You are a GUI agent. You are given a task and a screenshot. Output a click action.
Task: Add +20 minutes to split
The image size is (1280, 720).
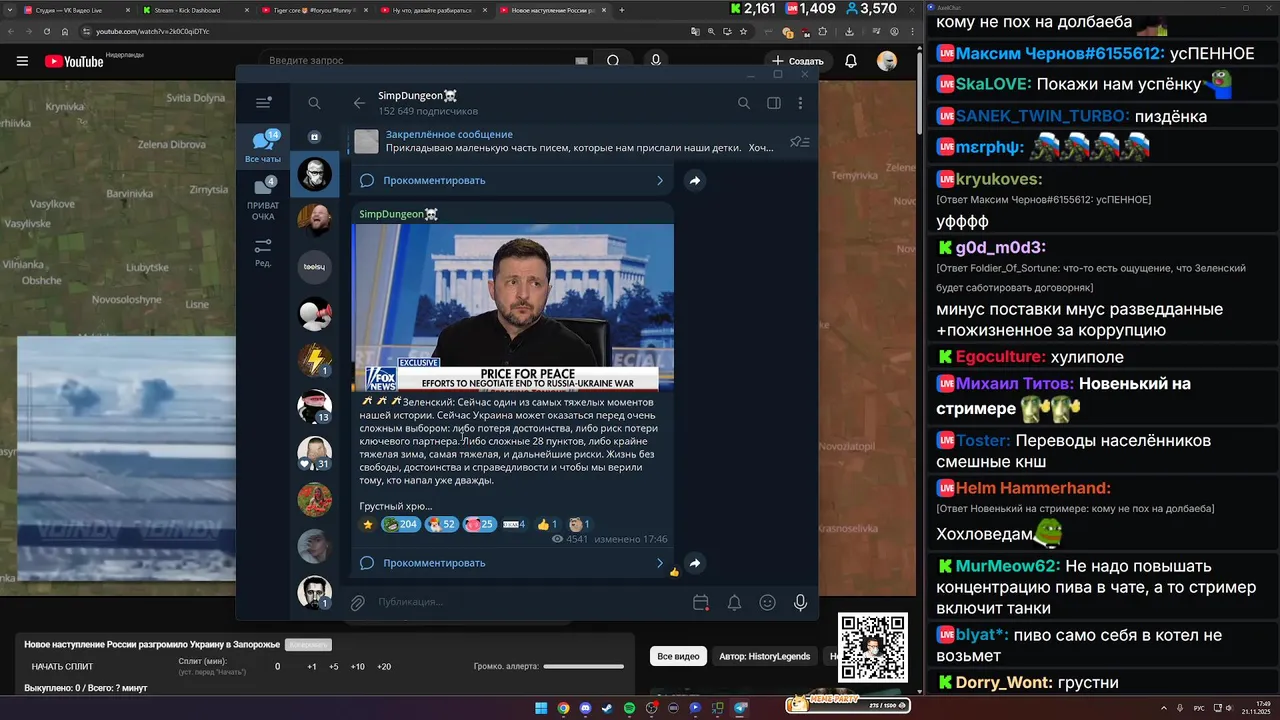point(383,667)
